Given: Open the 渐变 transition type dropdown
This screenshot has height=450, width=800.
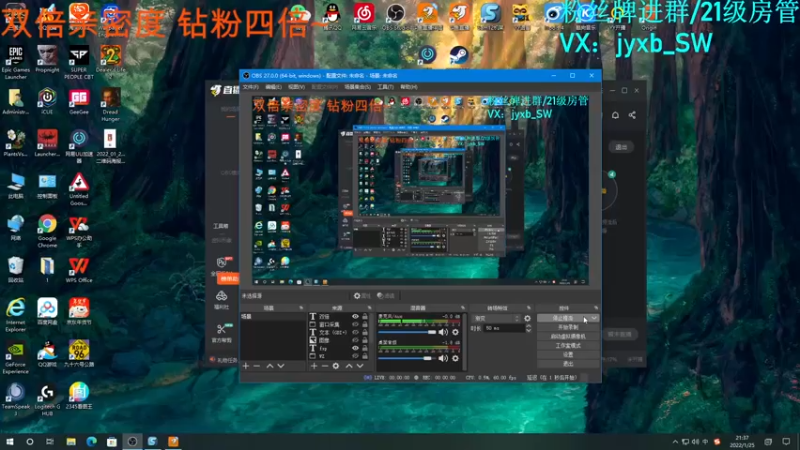Looking at the screenshot, I should coord(496,318).
